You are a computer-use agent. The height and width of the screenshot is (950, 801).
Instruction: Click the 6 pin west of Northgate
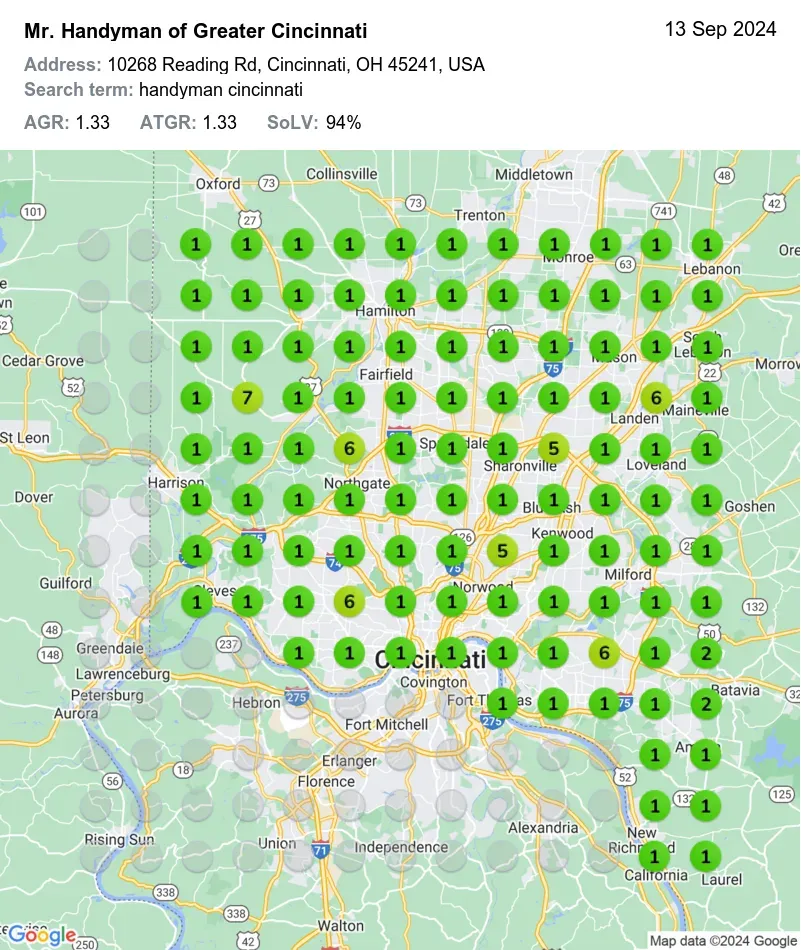point(349,448)
